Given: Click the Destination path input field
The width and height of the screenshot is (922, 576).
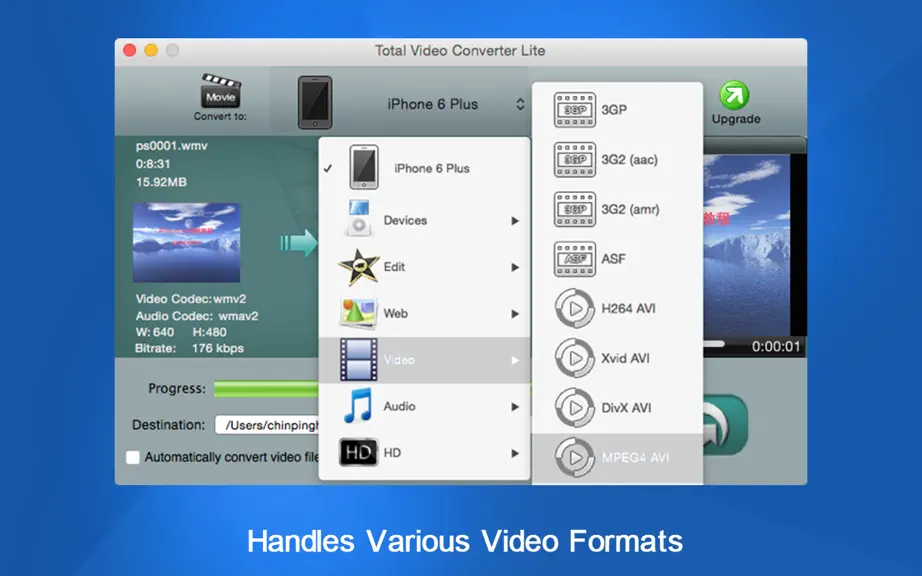Looking at the screenshot, I should click(268, 425).
